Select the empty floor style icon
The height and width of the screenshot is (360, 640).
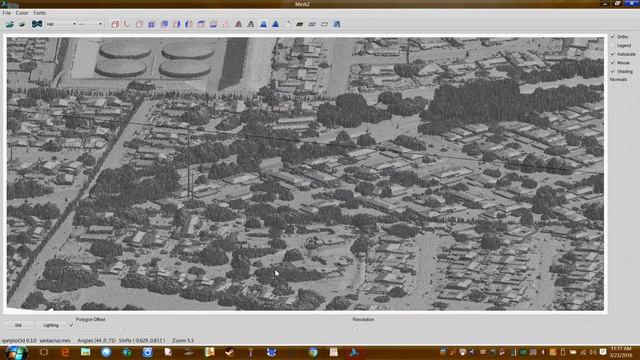(324, 24)
